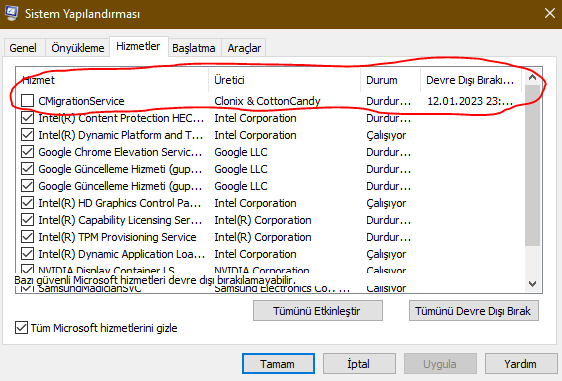Viewport: 562px width, 381px height.
Task: Enable the CMigrationService checkbox
Action: click(28, 101)
